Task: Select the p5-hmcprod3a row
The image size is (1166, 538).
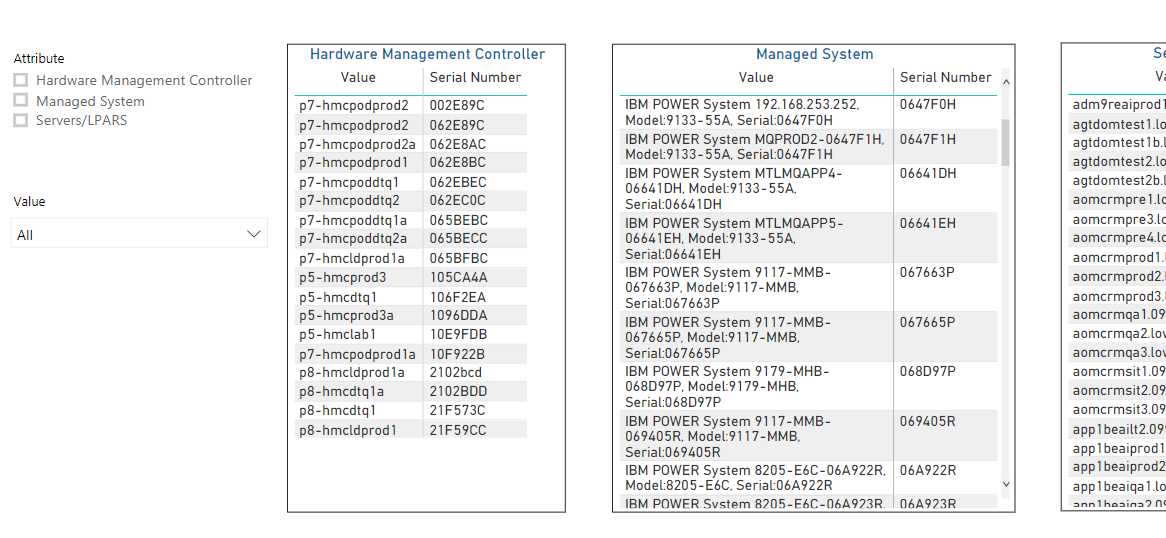Action: point(411,316)
